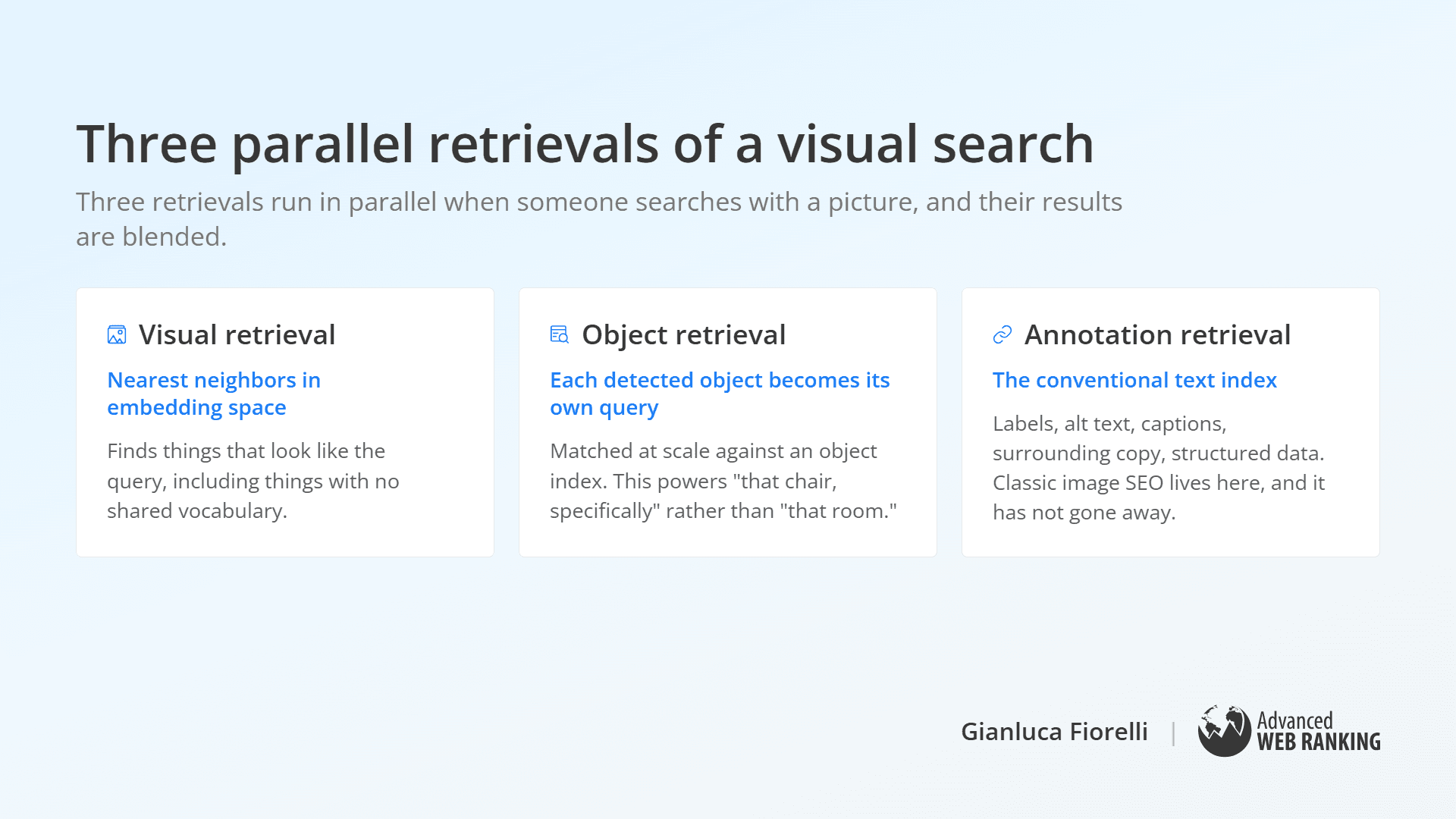
Task: Click the subtitle about retrievals run in parallel
Action: (599, 219)
